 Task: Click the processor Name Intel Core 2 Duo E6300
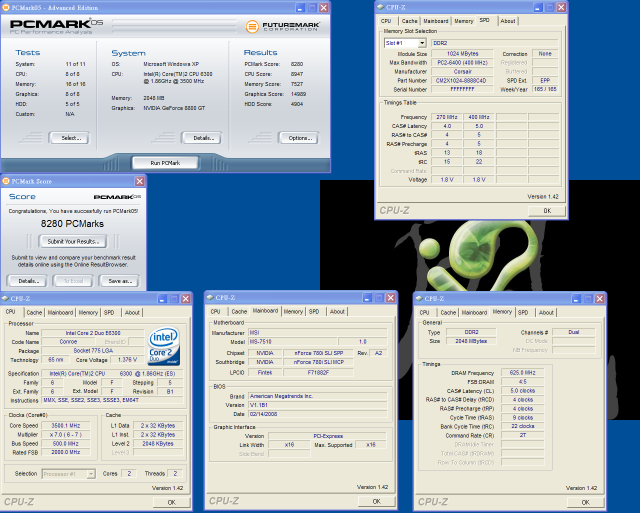tap(93, 333)
